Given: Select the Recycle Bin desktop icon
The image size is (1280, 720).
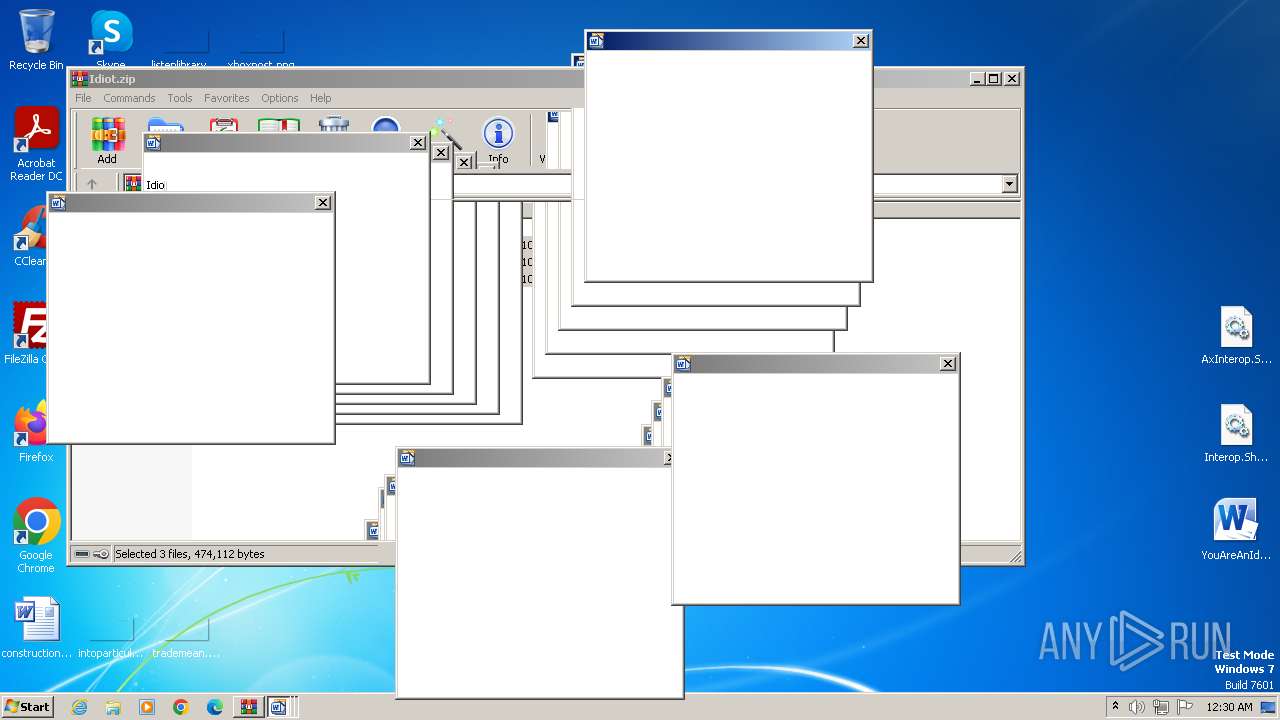Looking at the screenshot, I should point(36,40).
